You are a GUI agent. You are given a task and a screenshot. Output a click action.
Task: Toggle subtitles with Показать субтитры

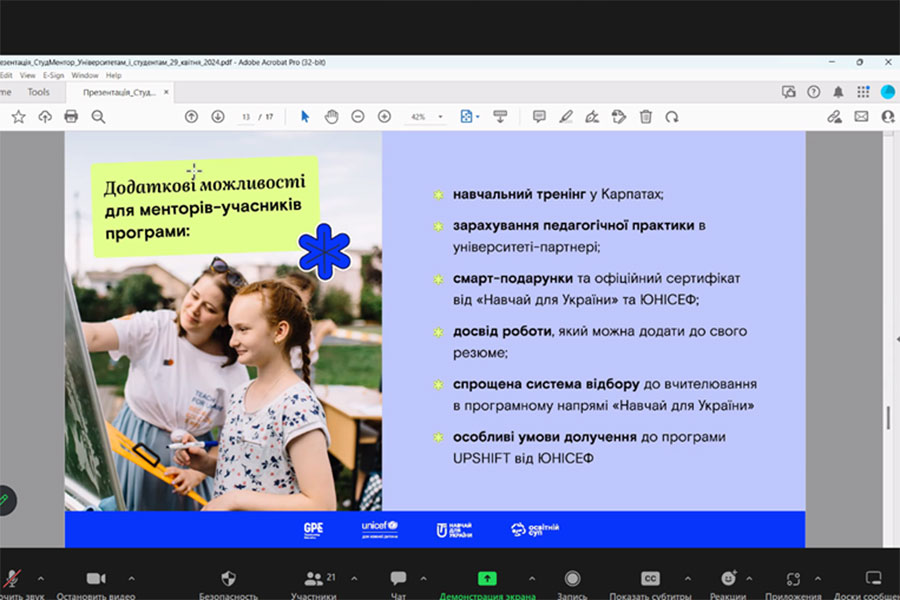pyautogui.click(x=650, y=580)
